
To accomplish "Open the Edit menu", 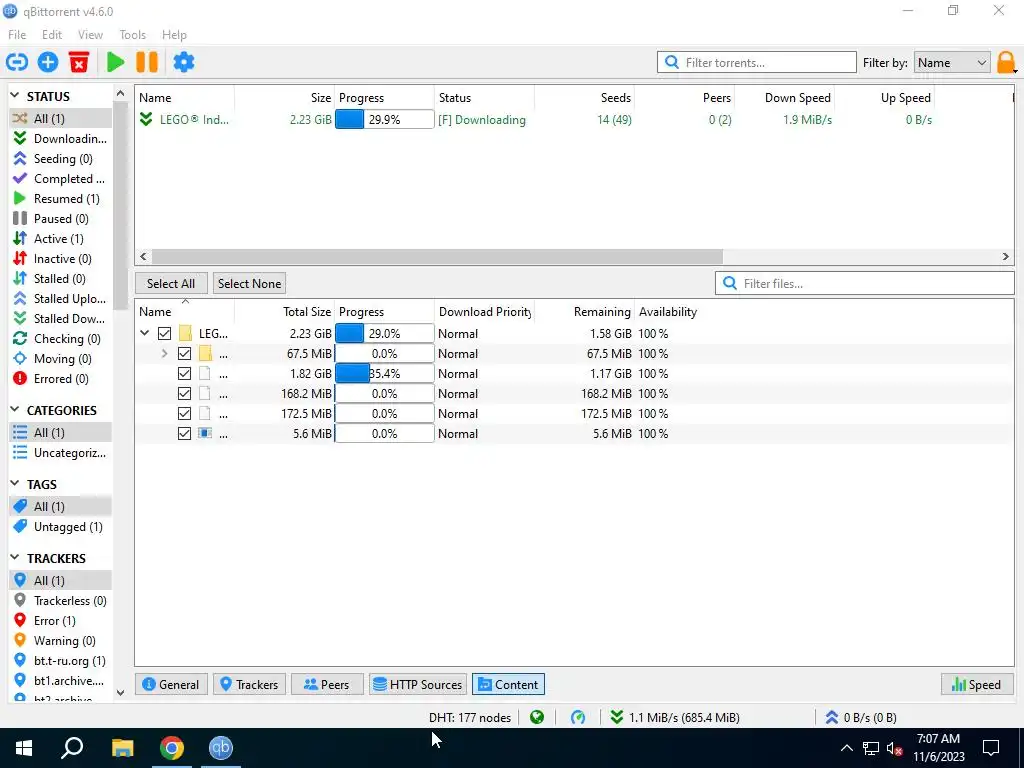I will click(52, 35).
